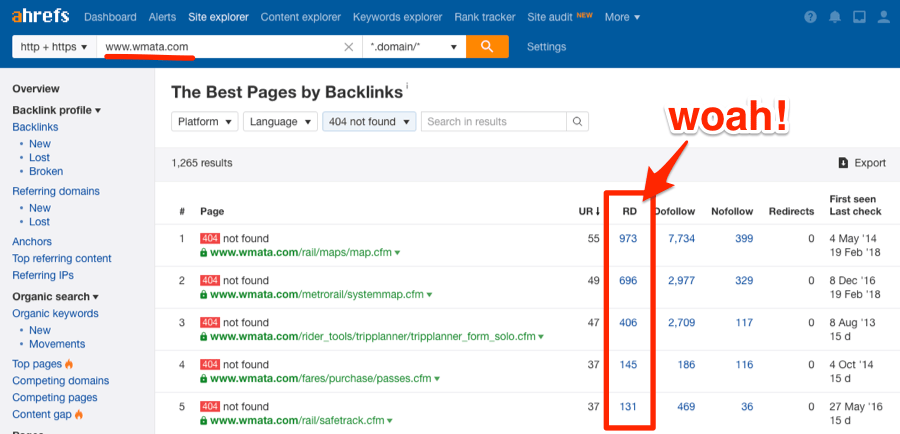Select Site explorer in the top navigation

(219, 17)
